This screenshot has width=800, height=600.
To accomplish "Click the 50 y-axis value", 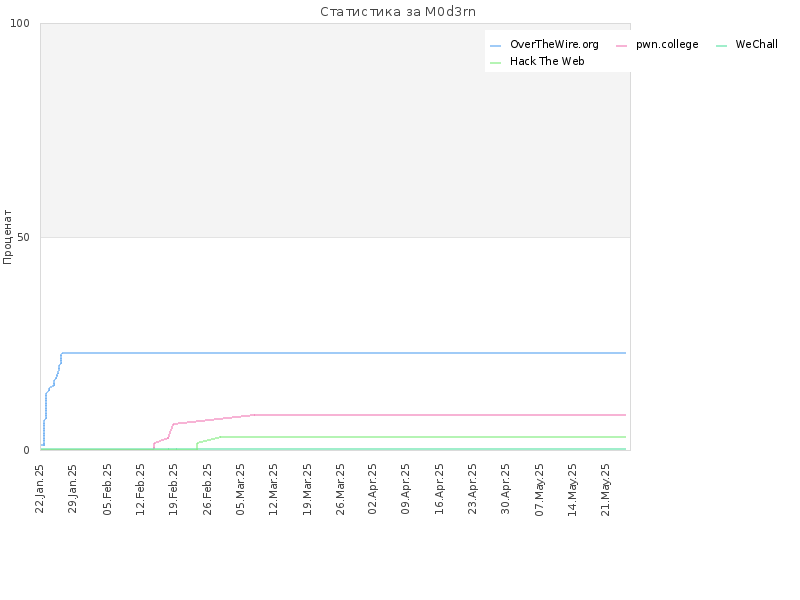I will (x=23, y=237).
